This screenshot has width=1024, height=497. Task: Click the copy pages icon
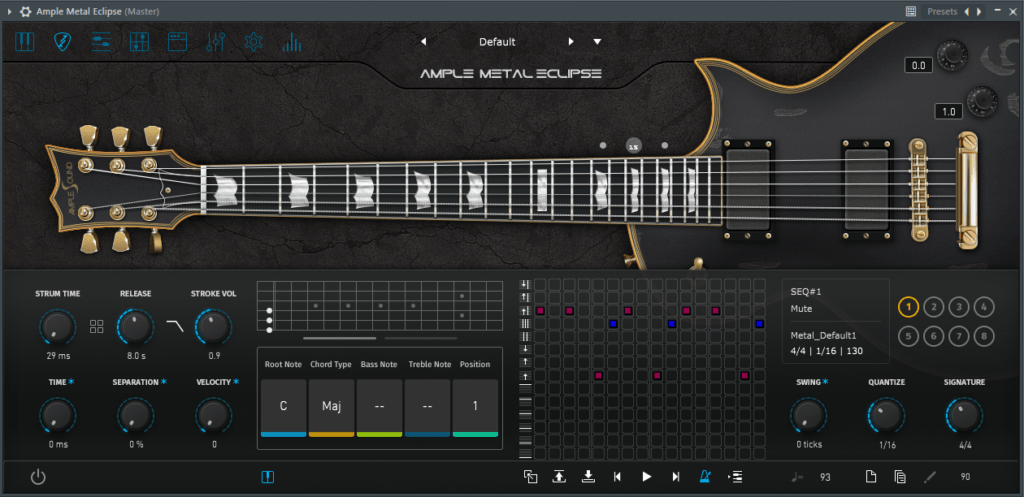pyautogui.click(x=900, y=477)
